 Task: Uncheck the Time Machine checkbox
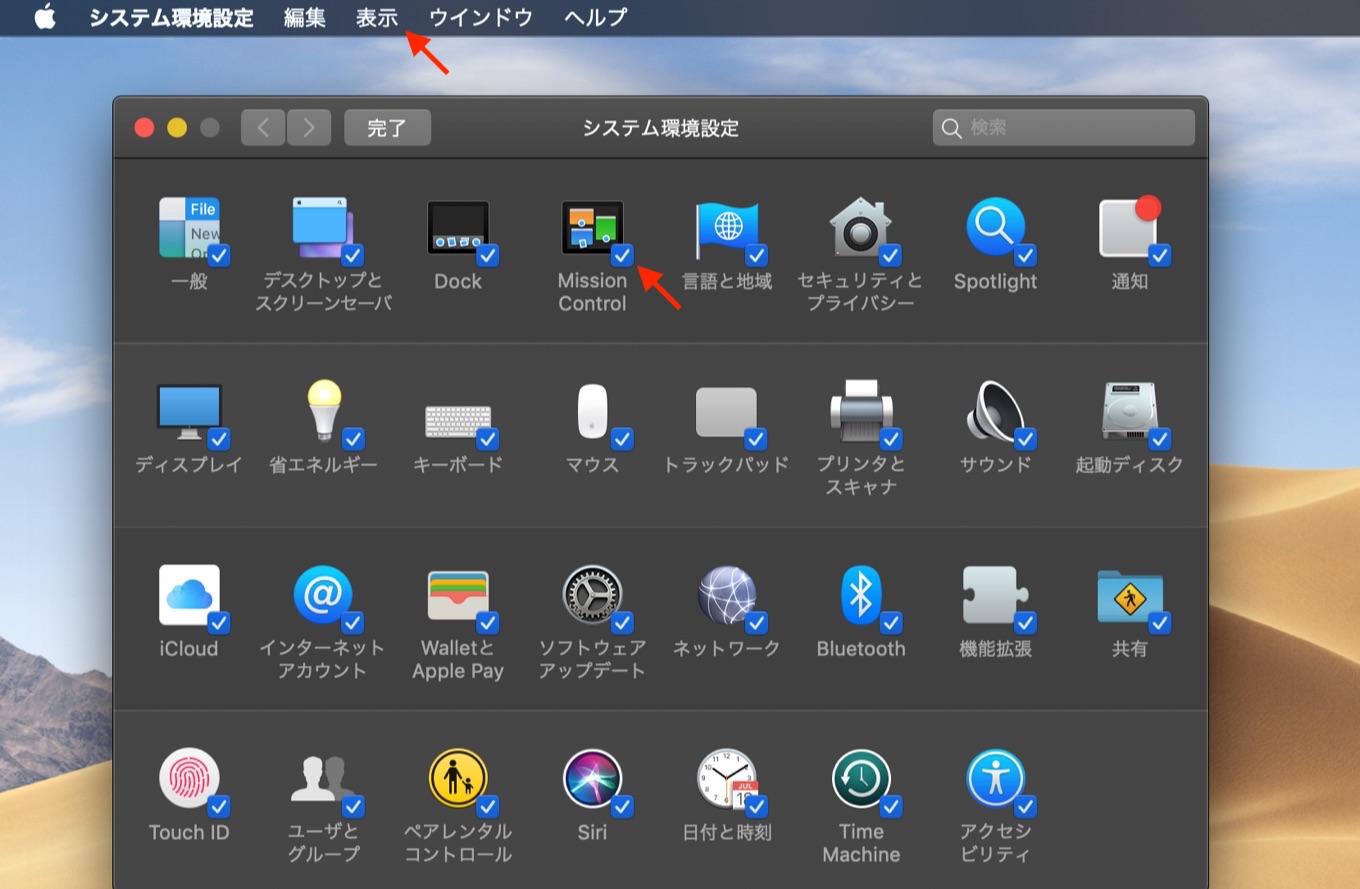click(x=890, y=805)
